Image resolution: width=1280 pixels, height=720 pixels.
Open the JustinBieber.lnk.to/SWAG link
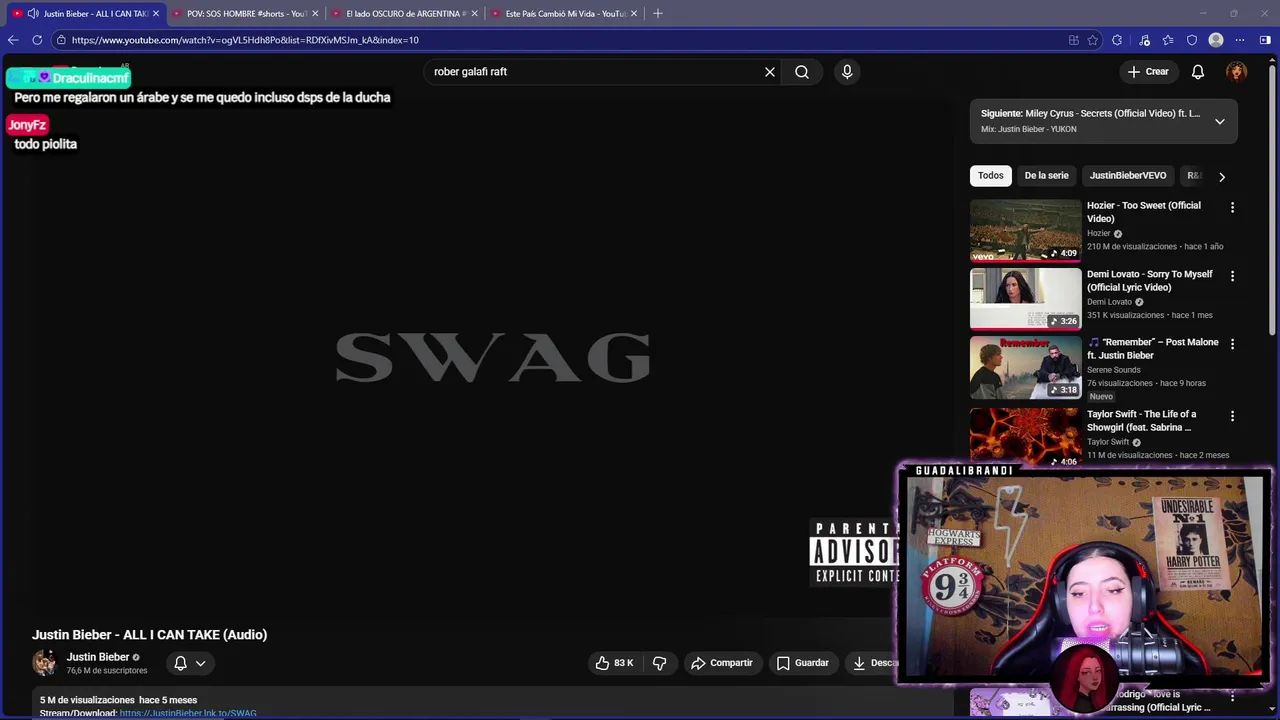(188, 713)
